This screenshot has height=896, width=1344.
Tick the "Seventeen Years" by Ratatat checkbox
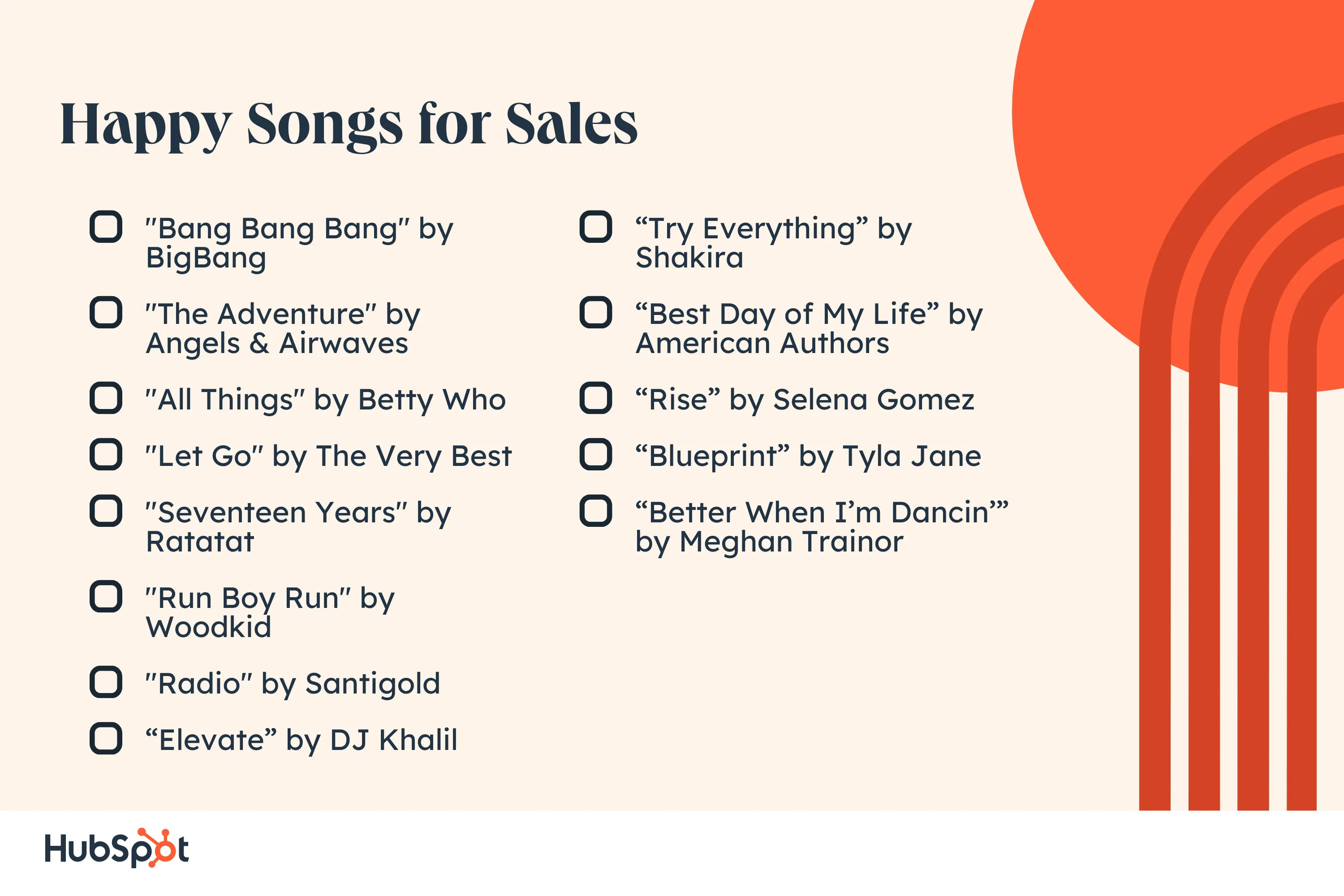tap(106, 511)
